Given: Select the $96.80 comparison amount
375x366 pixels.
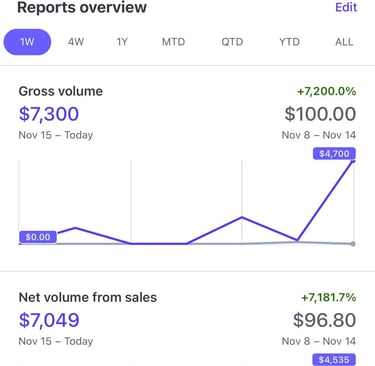Looking at the screenshot, I should [x=325, y=320].
